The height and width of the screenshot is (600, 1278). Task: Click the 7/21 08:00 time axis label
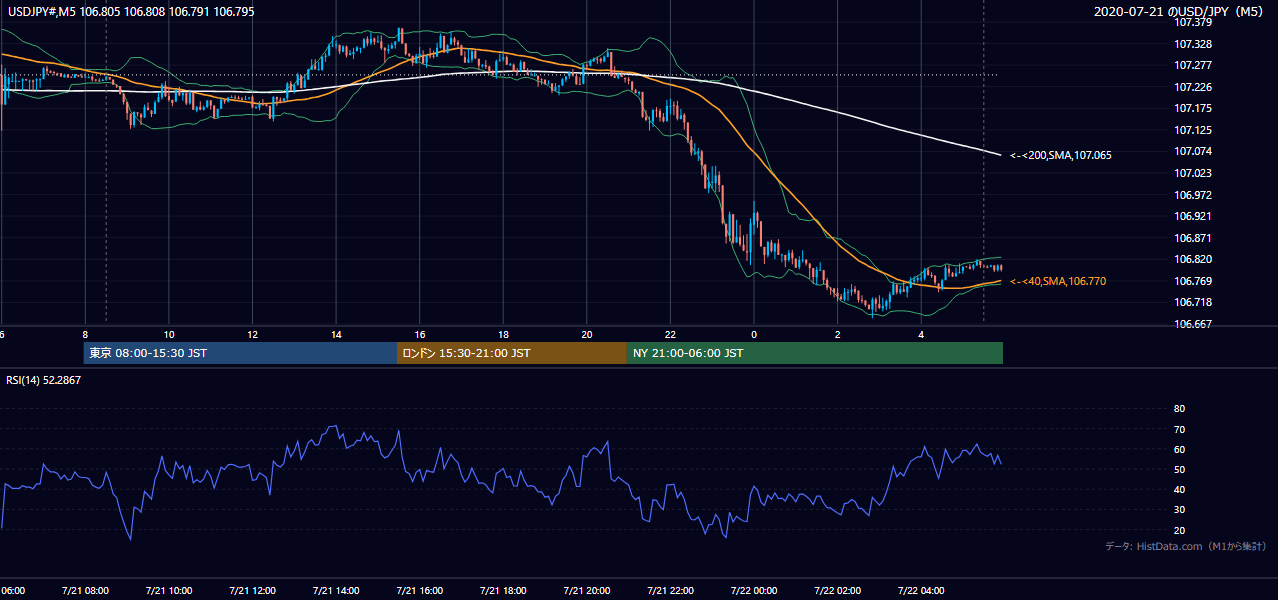coord(86,590)
